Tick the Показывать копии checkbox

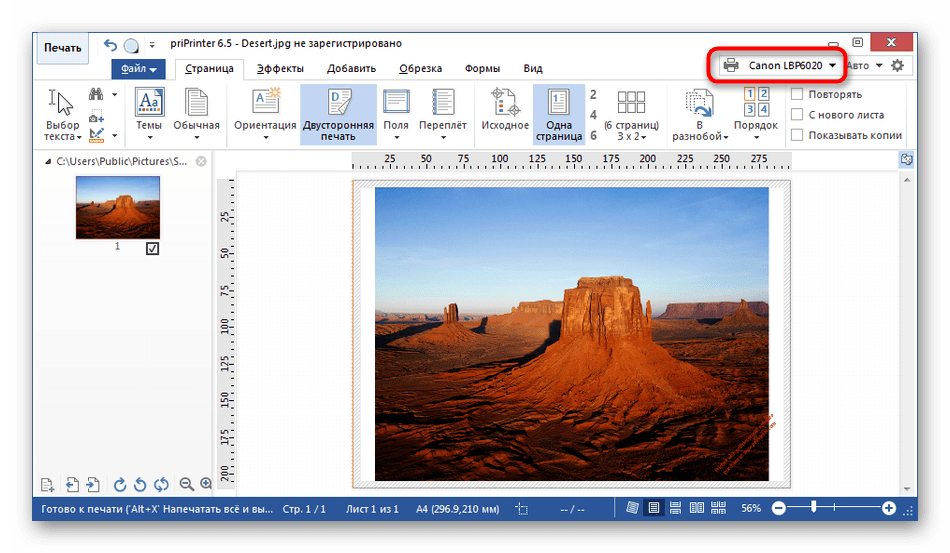tap(797, 135)
